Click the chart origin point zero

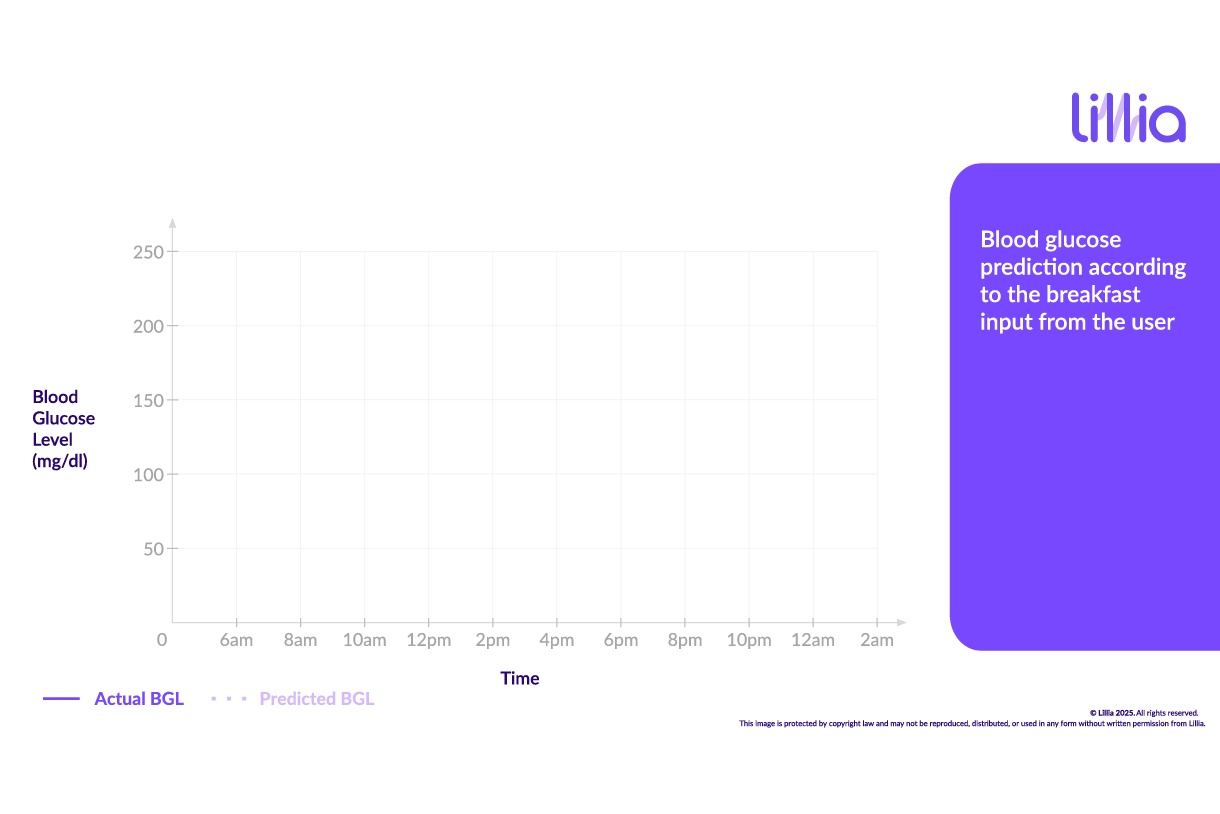[161, 640]
